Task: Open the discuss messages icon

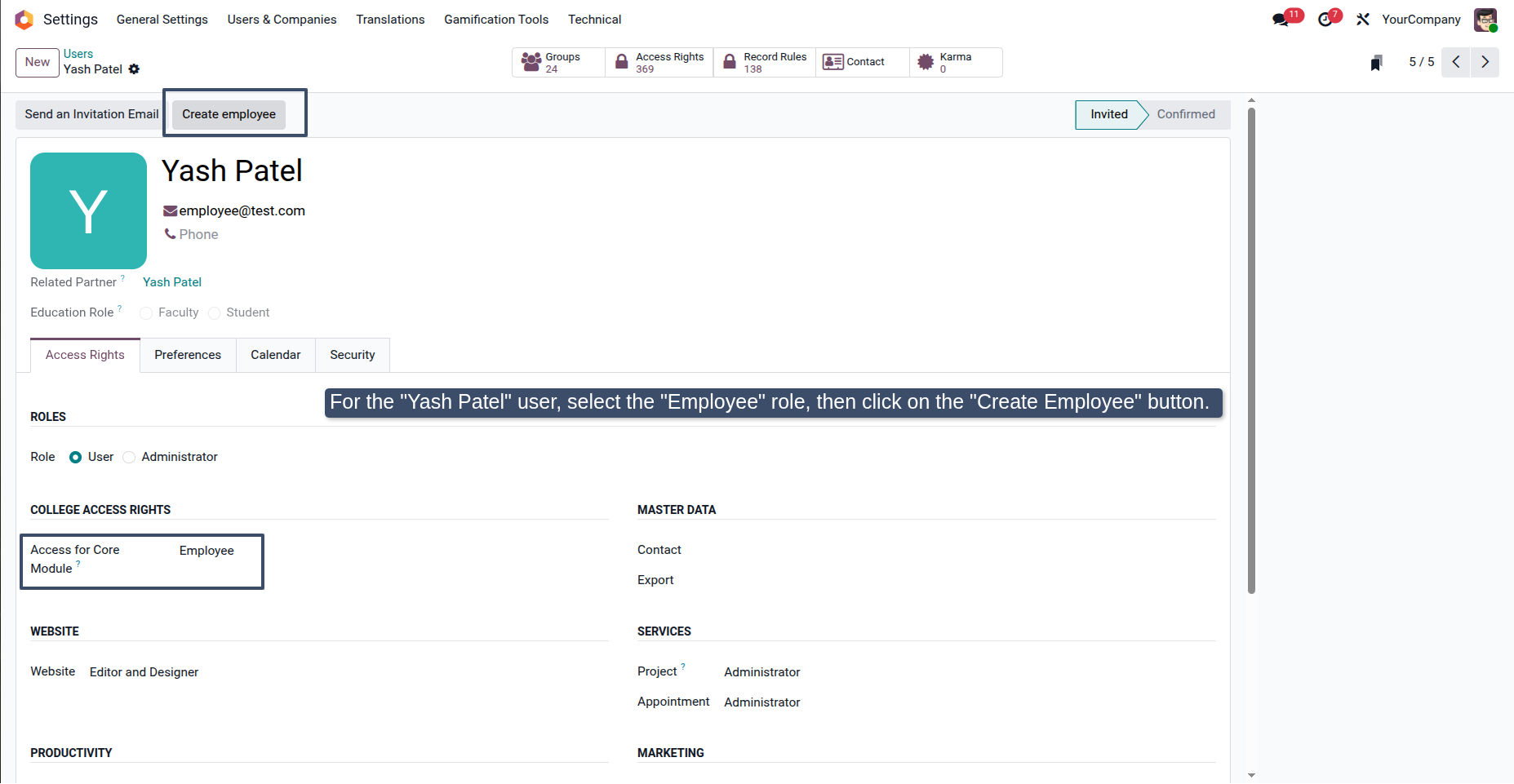Action: point(1281,20)
